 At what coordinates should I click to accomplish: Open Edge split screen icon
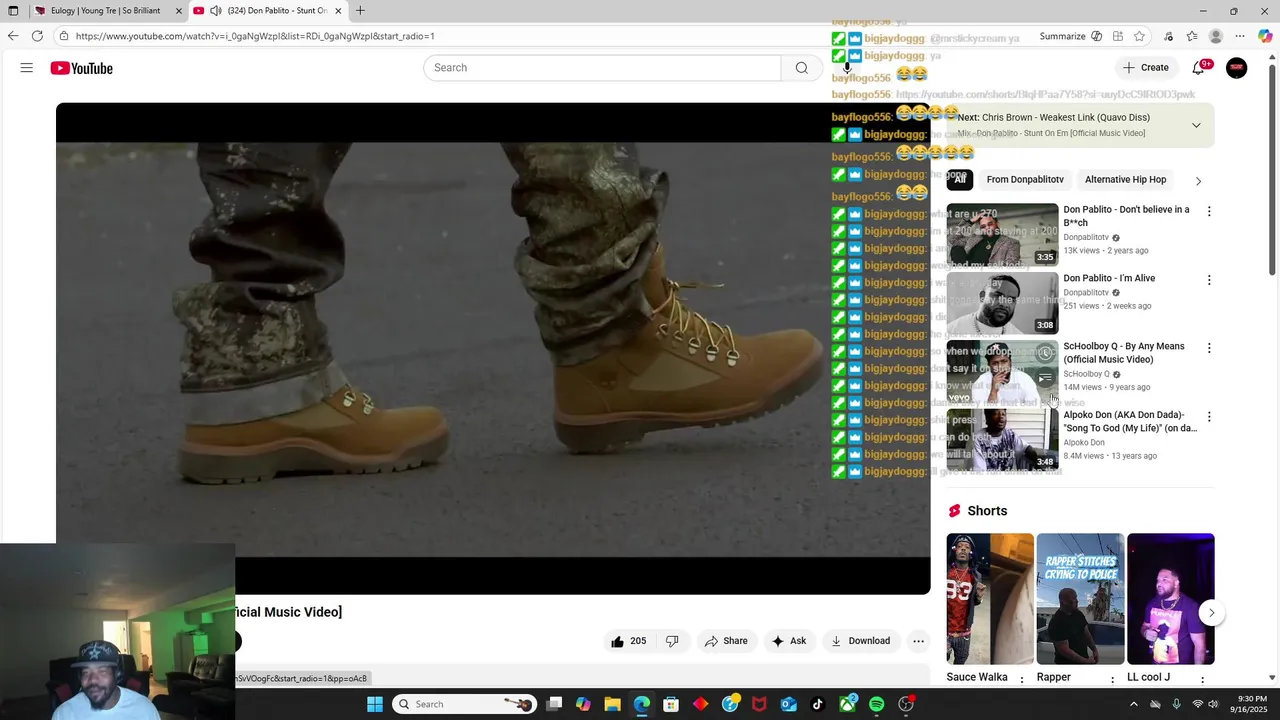pyautogui.click(x=1118, y=36)
